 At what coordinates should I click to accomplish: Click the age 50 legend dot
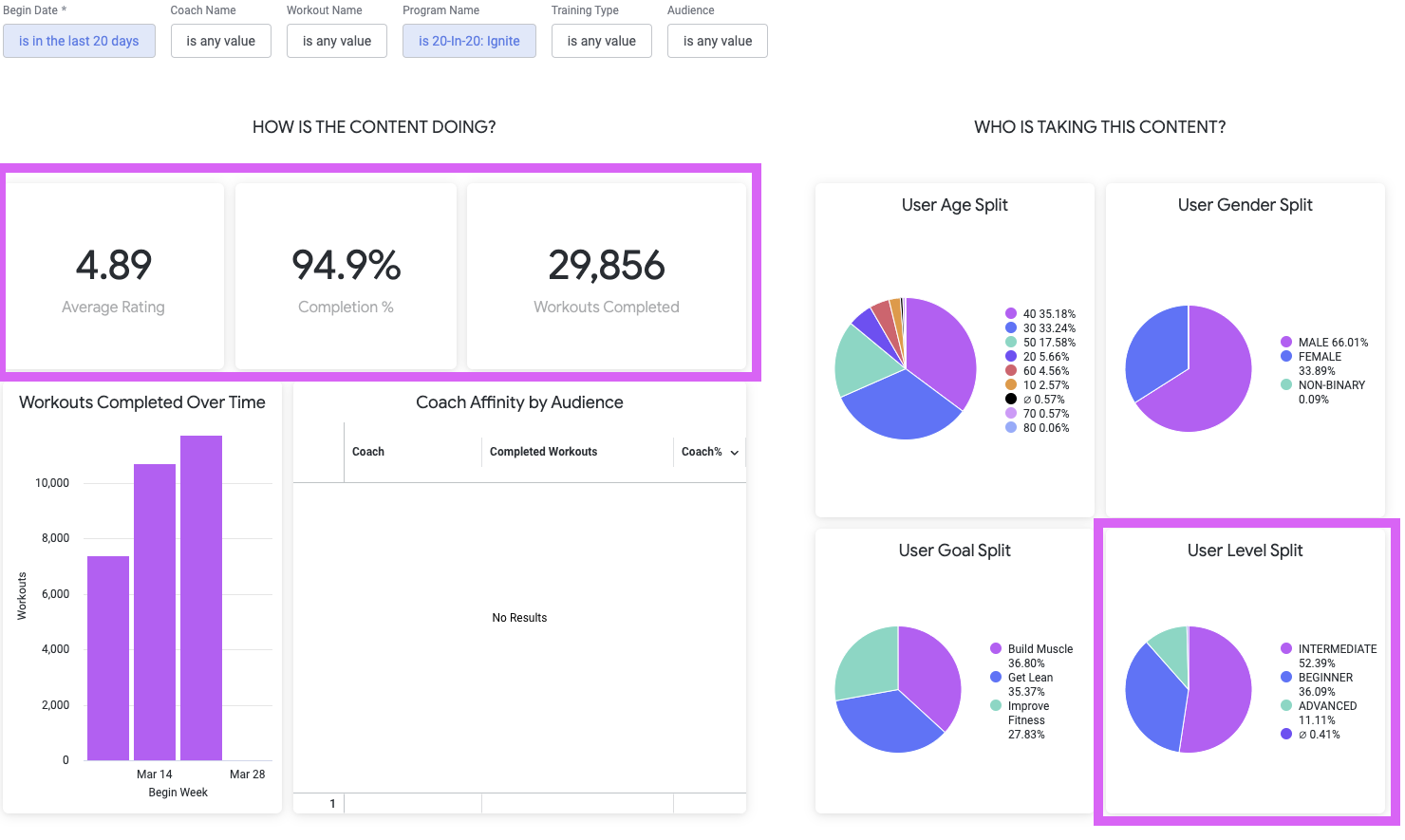coord(1011,342)
